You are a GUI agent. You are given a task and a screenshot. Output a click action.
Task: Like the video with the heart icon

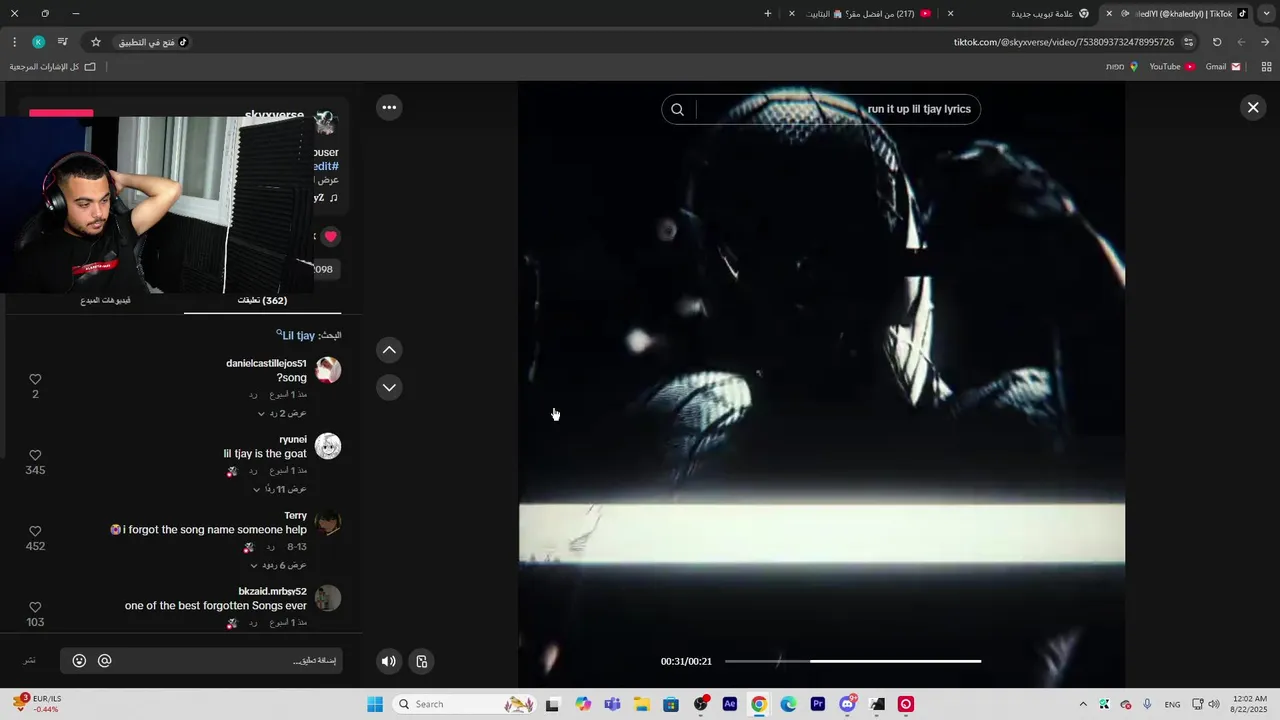click(x=330, y=237)
